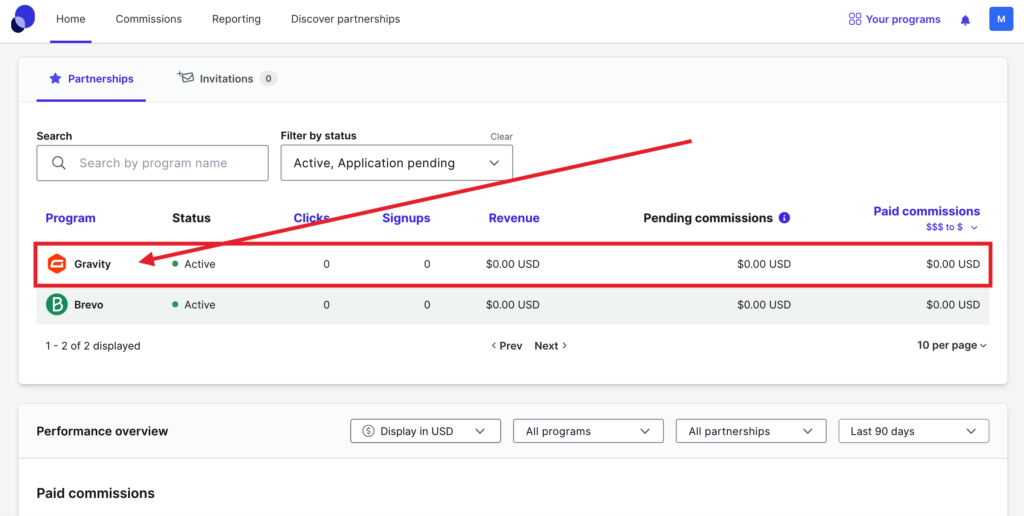1024x516 pixels.
Task: Click the Brevo program logo
Action: [x=57, y=305]
